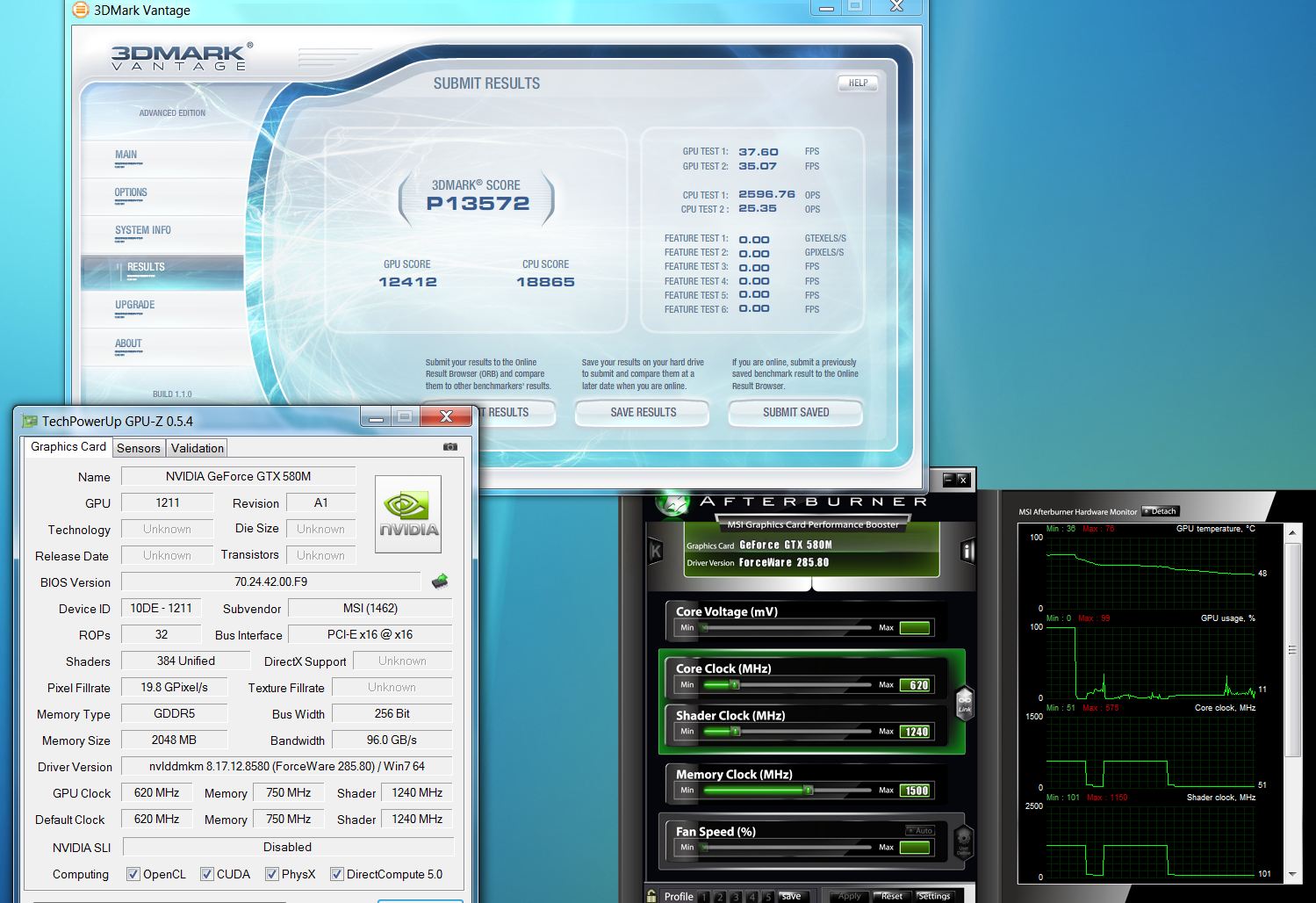Click the GPU-Z BIOS save chip icon

(x=440, y=581)
